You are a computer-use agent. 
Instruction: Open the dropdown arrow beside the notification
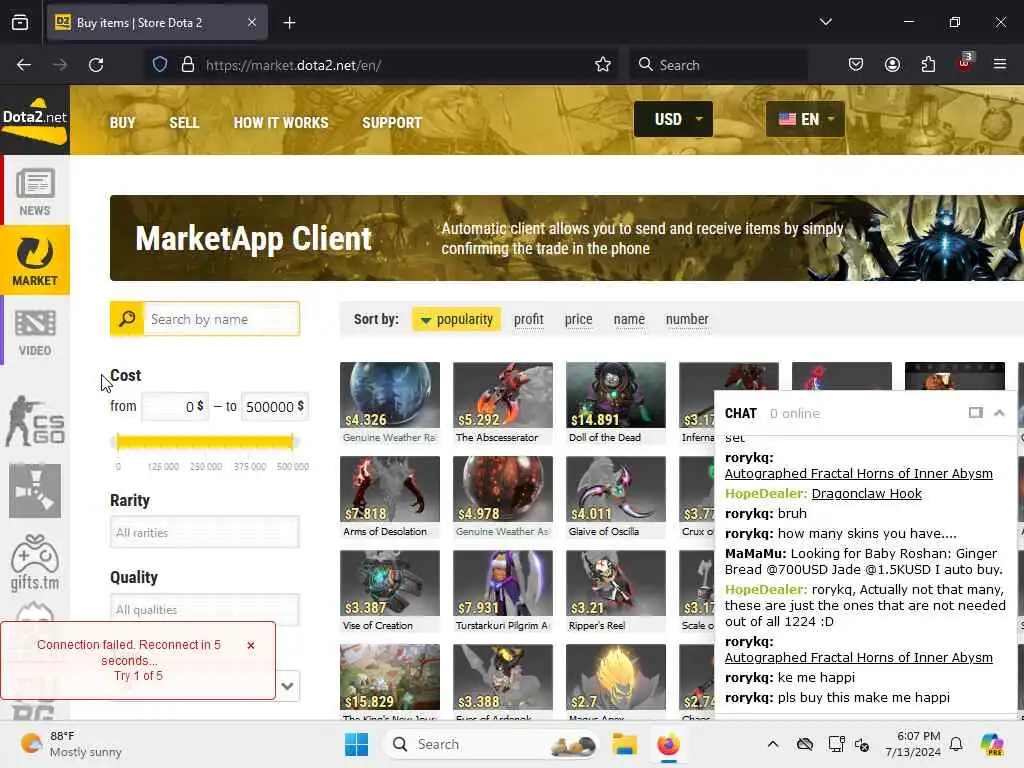pos(287,686)
